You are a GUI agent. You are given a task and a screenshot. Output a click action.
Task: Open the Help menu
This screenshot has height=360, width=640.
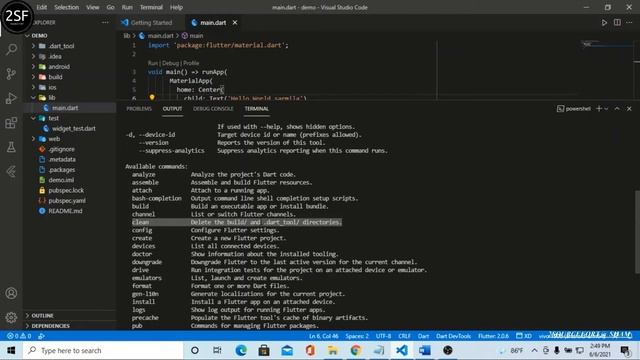click(176, 7)
